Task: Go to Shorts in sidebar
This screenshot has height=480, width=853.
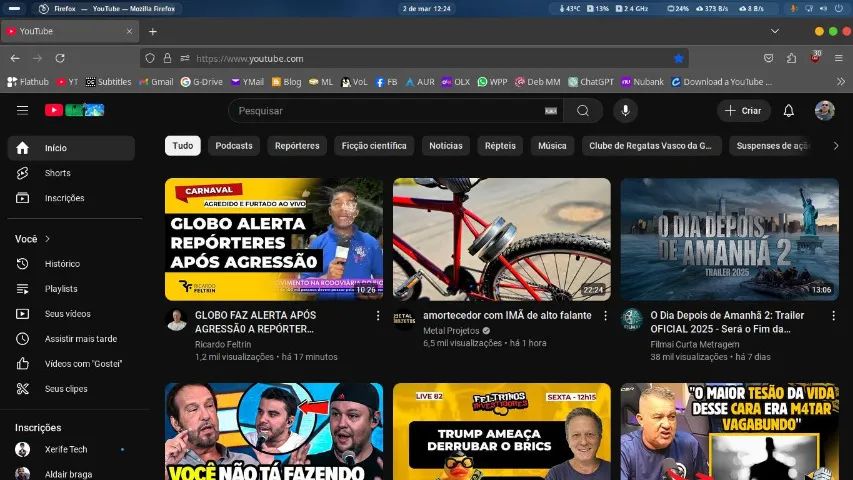Action: pyautogui.click(x=71, y=173)
